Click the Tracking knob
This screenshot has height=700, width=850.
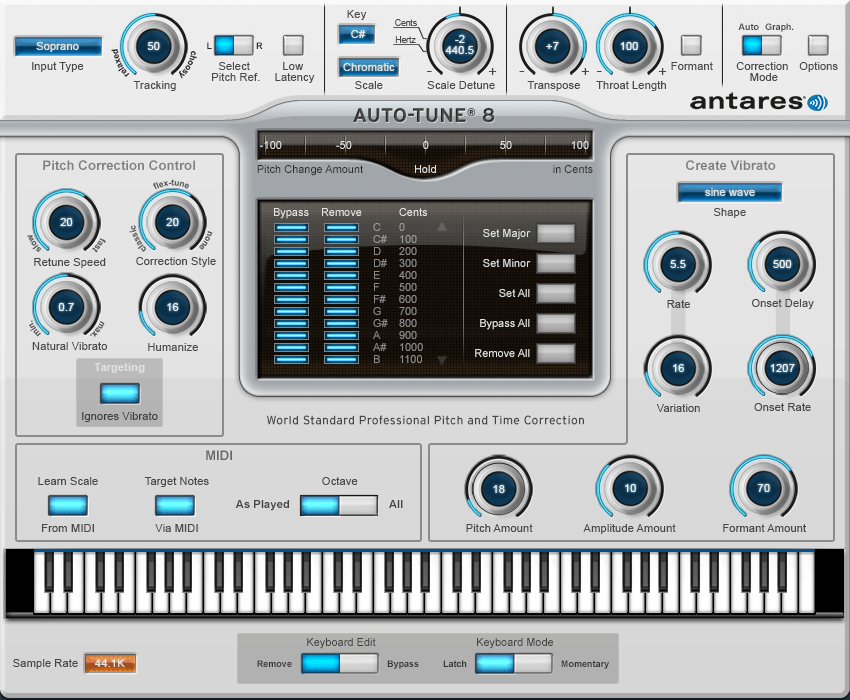coord(153,46)
